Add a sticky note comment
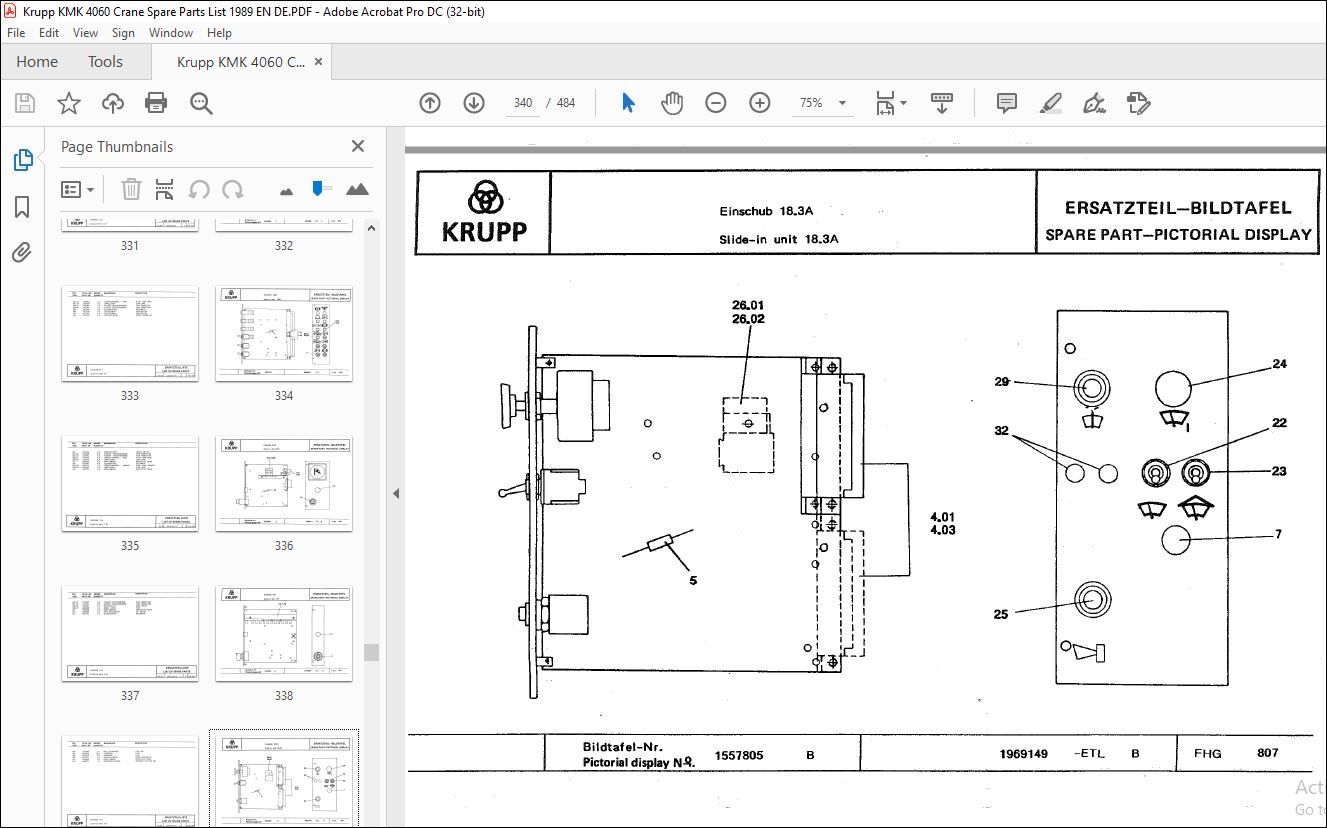Screen dimensions: 1327x828 [x=1007, y=103]
